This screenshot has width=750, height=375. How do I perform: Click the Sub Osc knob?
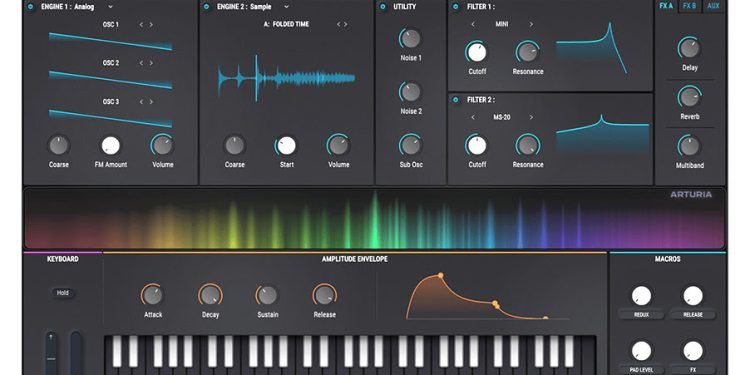coord(410,145)
